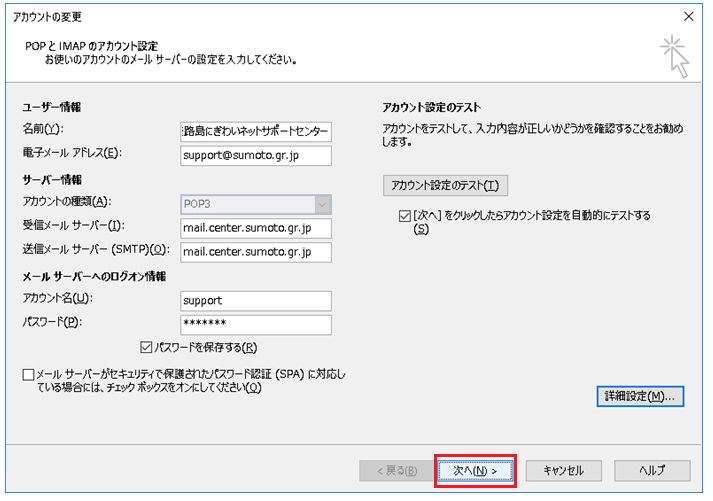The height and width of the screenshot is (501, 713).
Task: Click the アカウント名(U): label
Action: point(58,298)
